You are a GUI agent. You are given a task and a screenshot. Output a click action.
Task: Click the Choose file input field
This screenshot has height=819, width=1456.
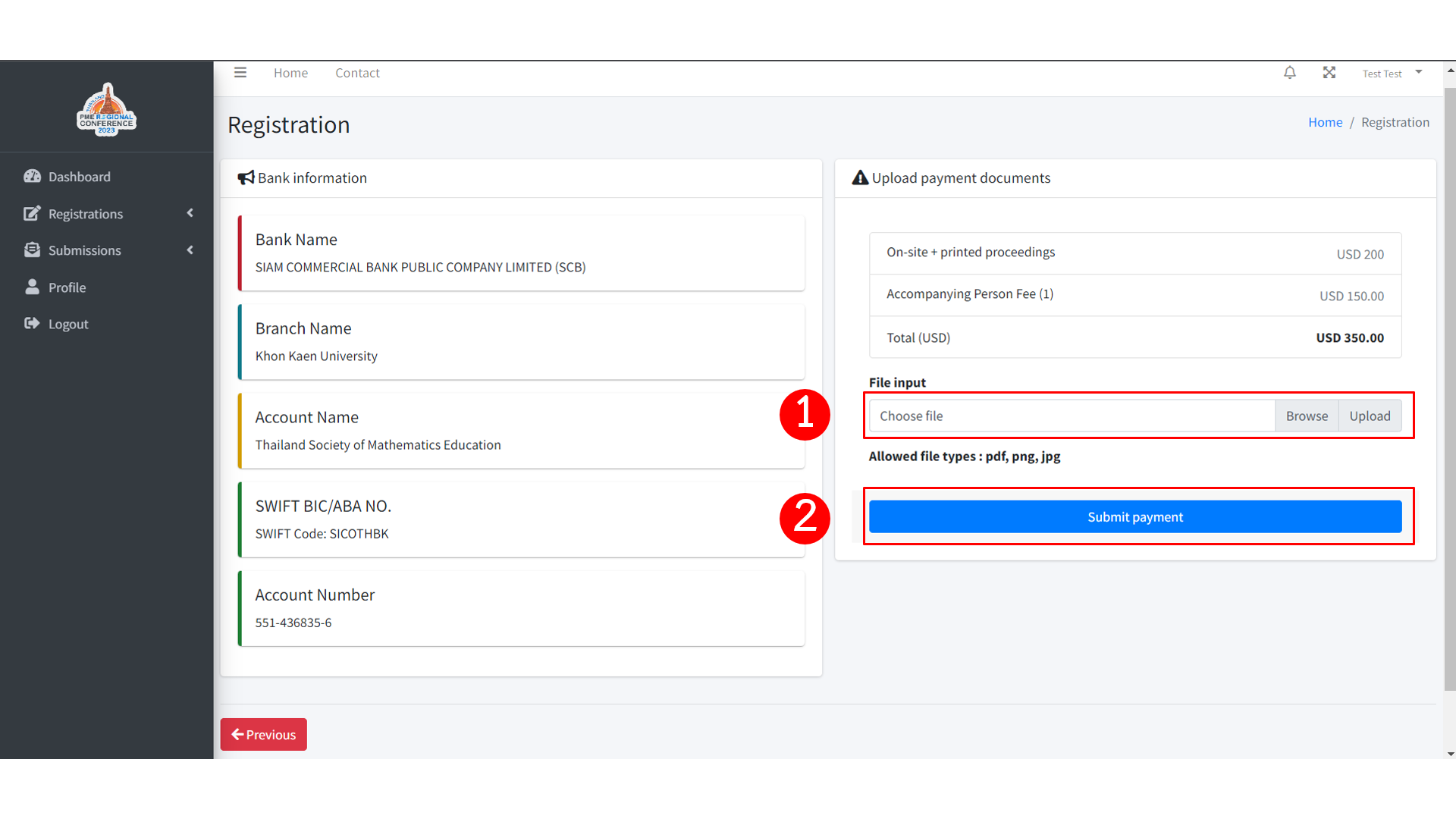point(1072,416)
